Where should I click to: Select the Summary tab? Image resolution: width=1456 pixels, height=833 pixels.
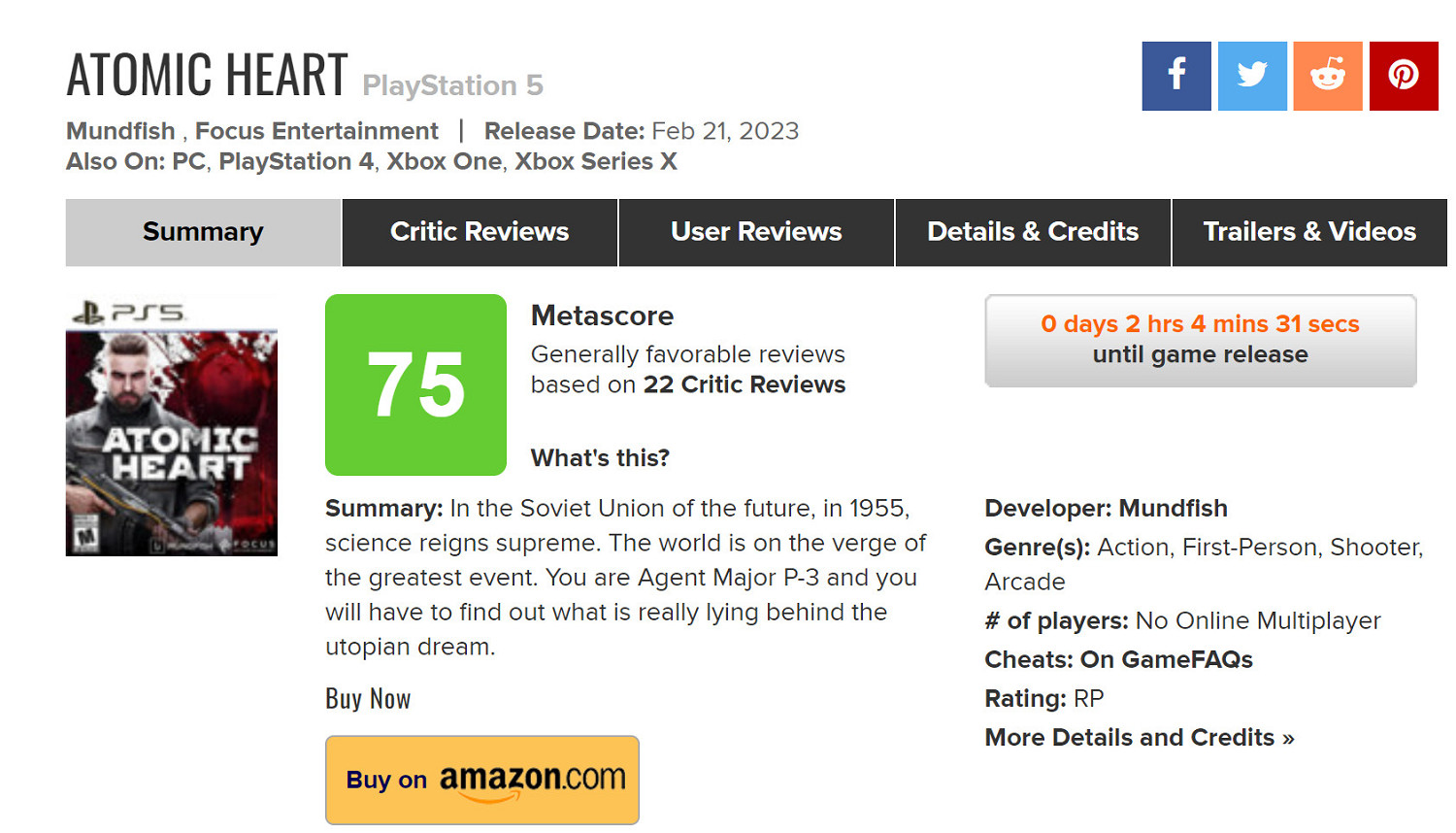pos(203,232)
